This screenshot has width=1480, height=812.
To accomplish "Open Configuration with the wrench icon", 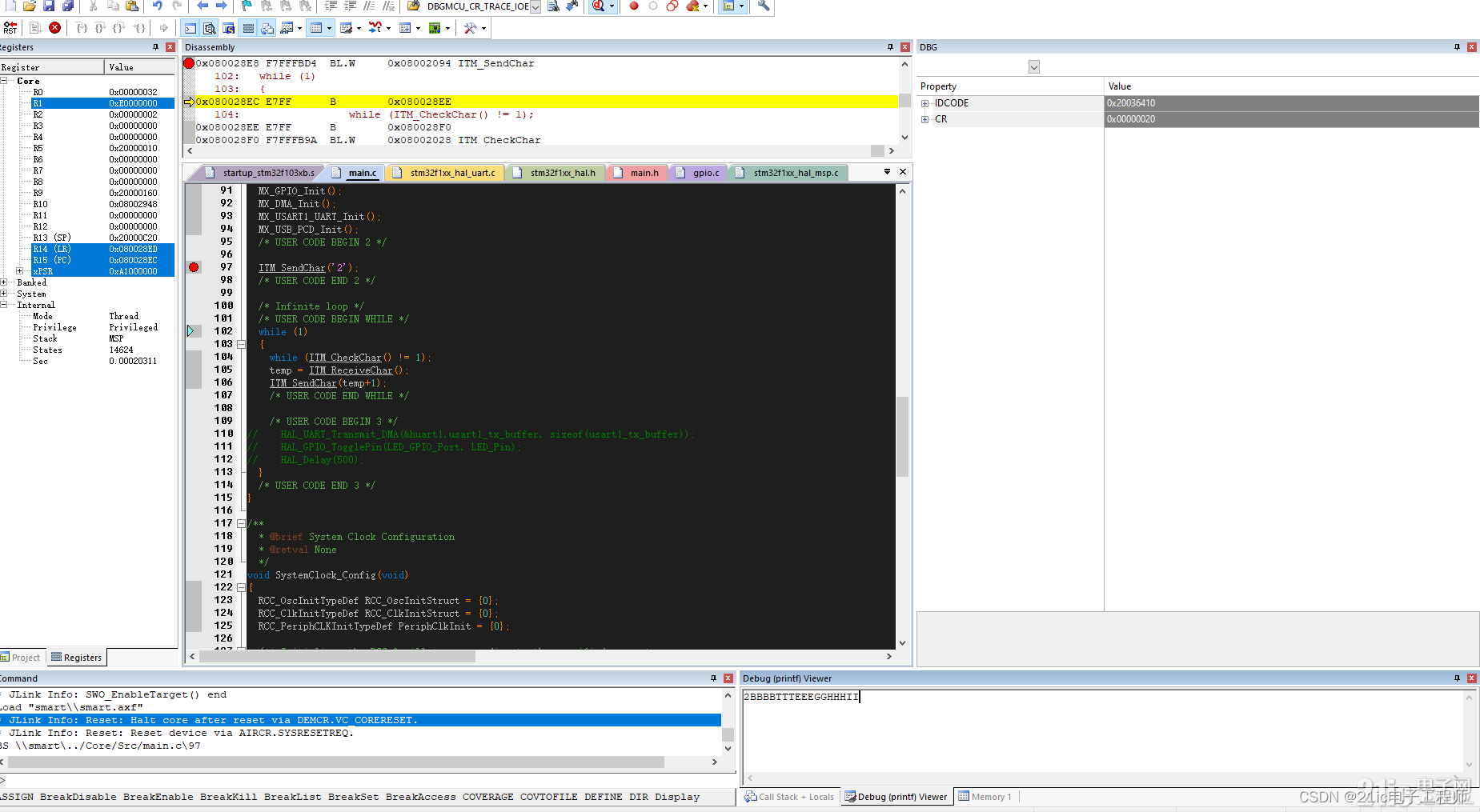I will point(764,6).
